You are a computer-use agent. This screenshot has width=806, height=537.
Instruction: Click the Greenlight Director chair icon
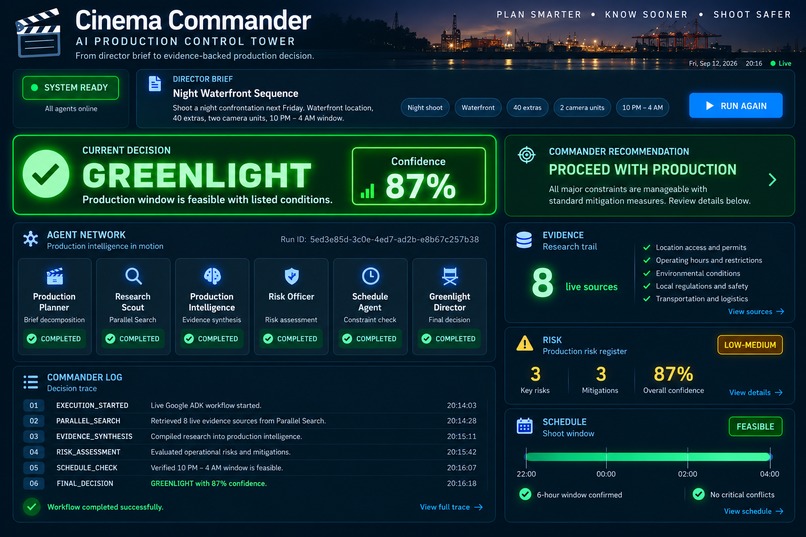[x=450, y=276]
